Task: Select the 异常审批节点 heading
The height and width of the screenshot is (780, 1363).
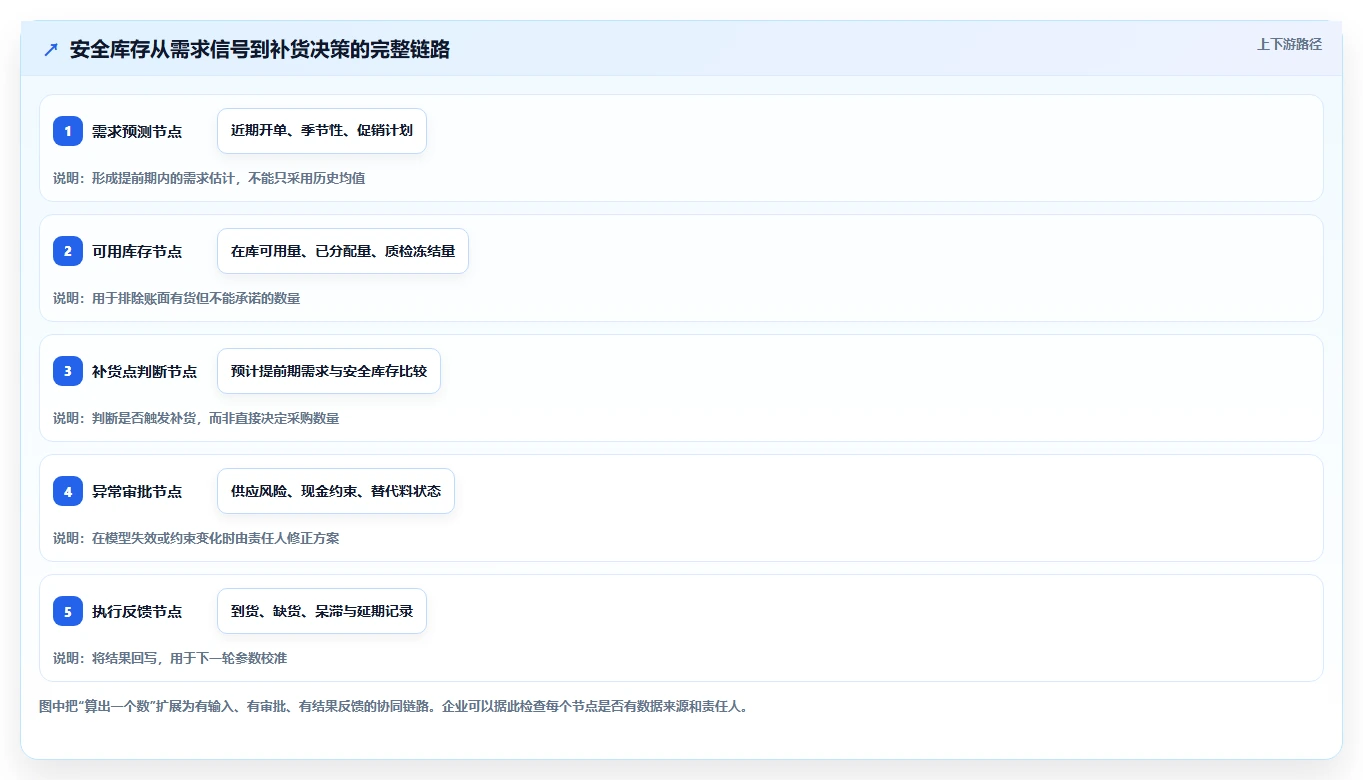Action: [137, 491]
